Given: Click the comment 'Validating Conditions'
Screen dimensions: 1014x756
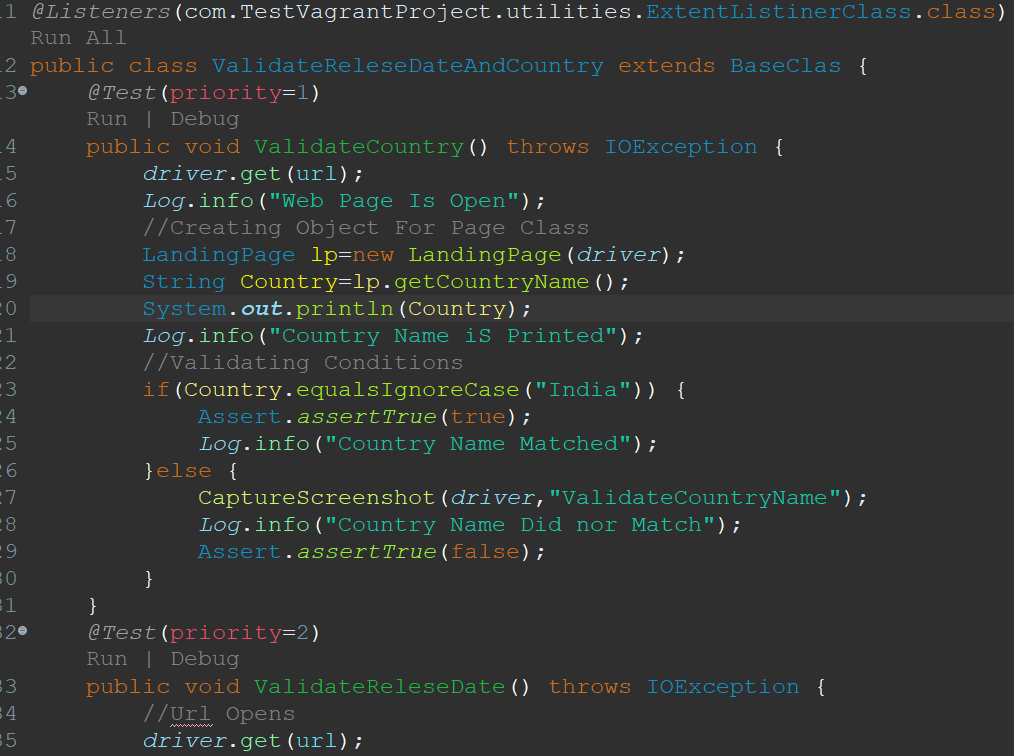Looking at the screenshot, I should point(303,363).
